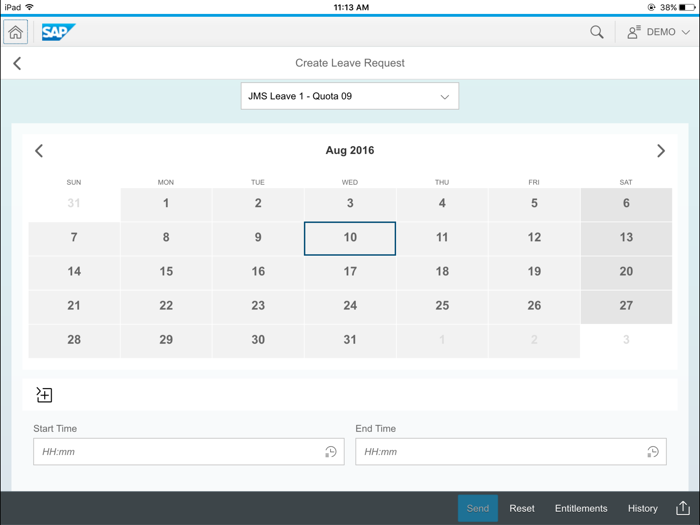Screen dimensions: 700x525
Task: Go back from Create Leave Request
Action: tap(17, 63)
